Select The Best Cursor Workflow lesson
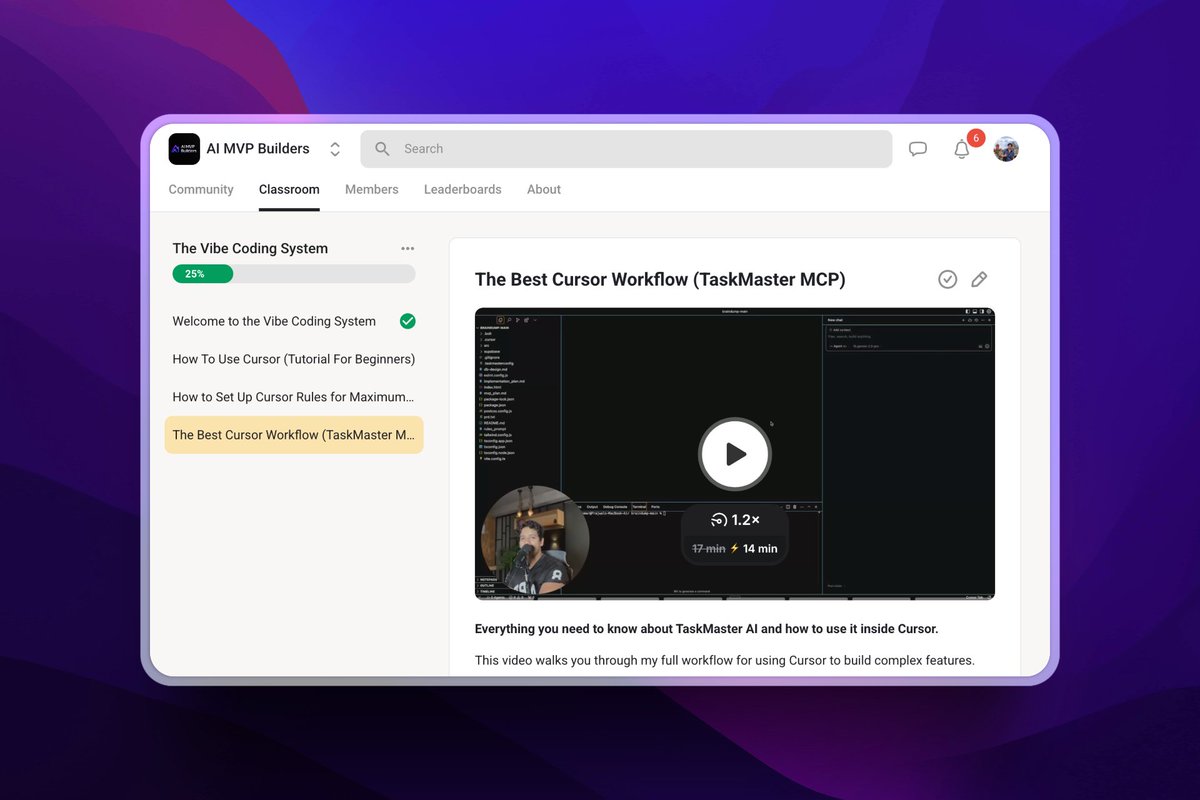 pyautogui.click(x=294, y=435)
